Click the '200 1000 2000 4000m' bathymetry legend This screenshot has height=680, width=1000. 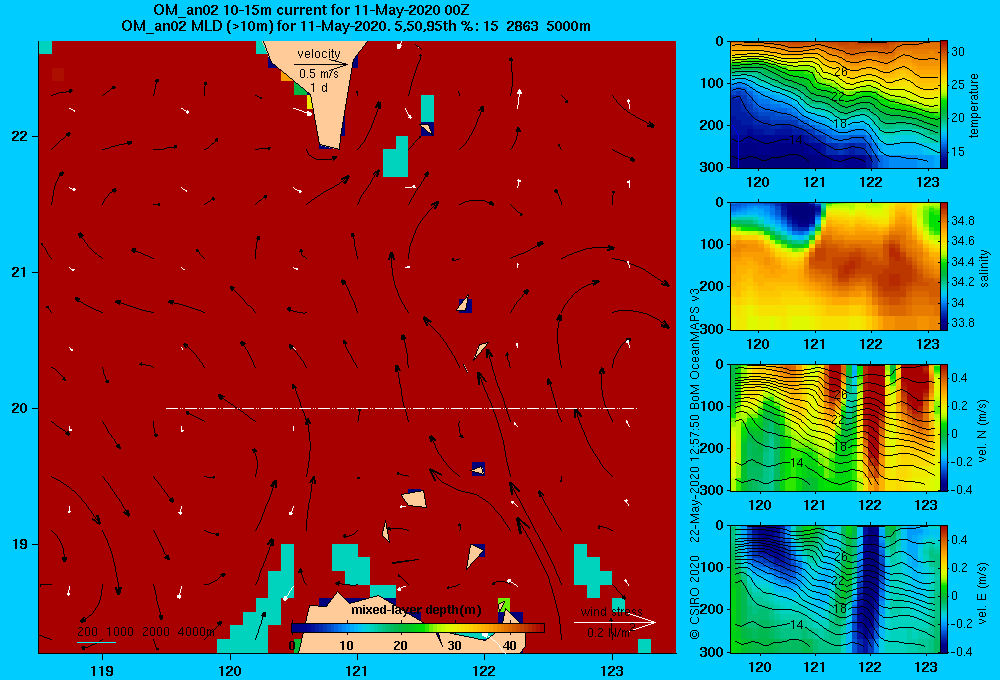(x=145, y=632)
